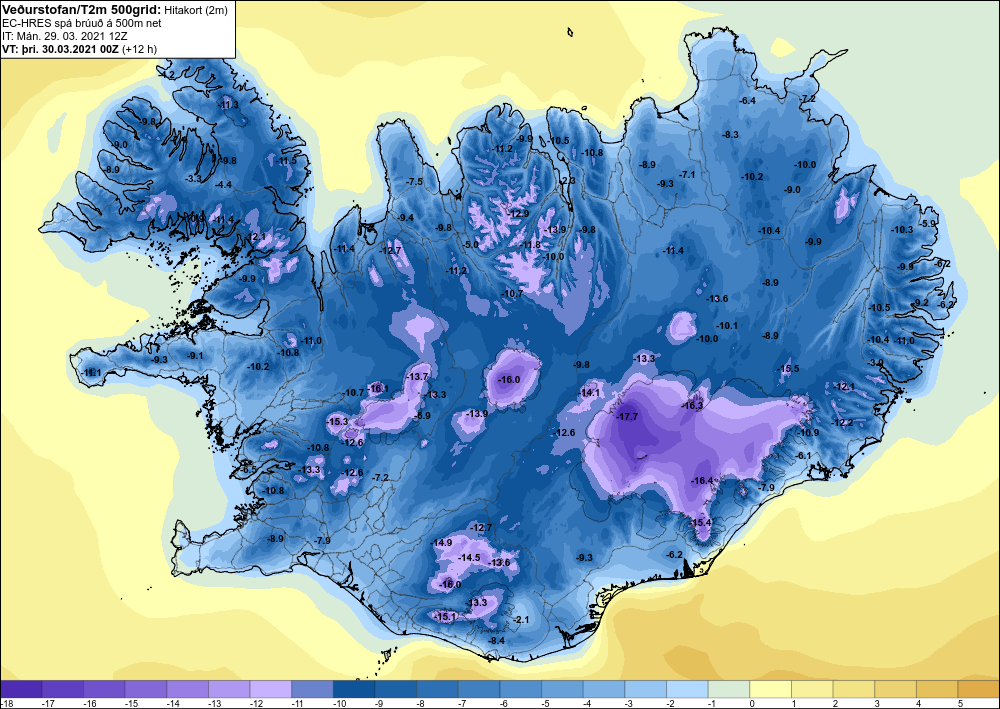Click the -14.5 temperature value
This screenshot has width=1000, height=709.
[469, 557]
